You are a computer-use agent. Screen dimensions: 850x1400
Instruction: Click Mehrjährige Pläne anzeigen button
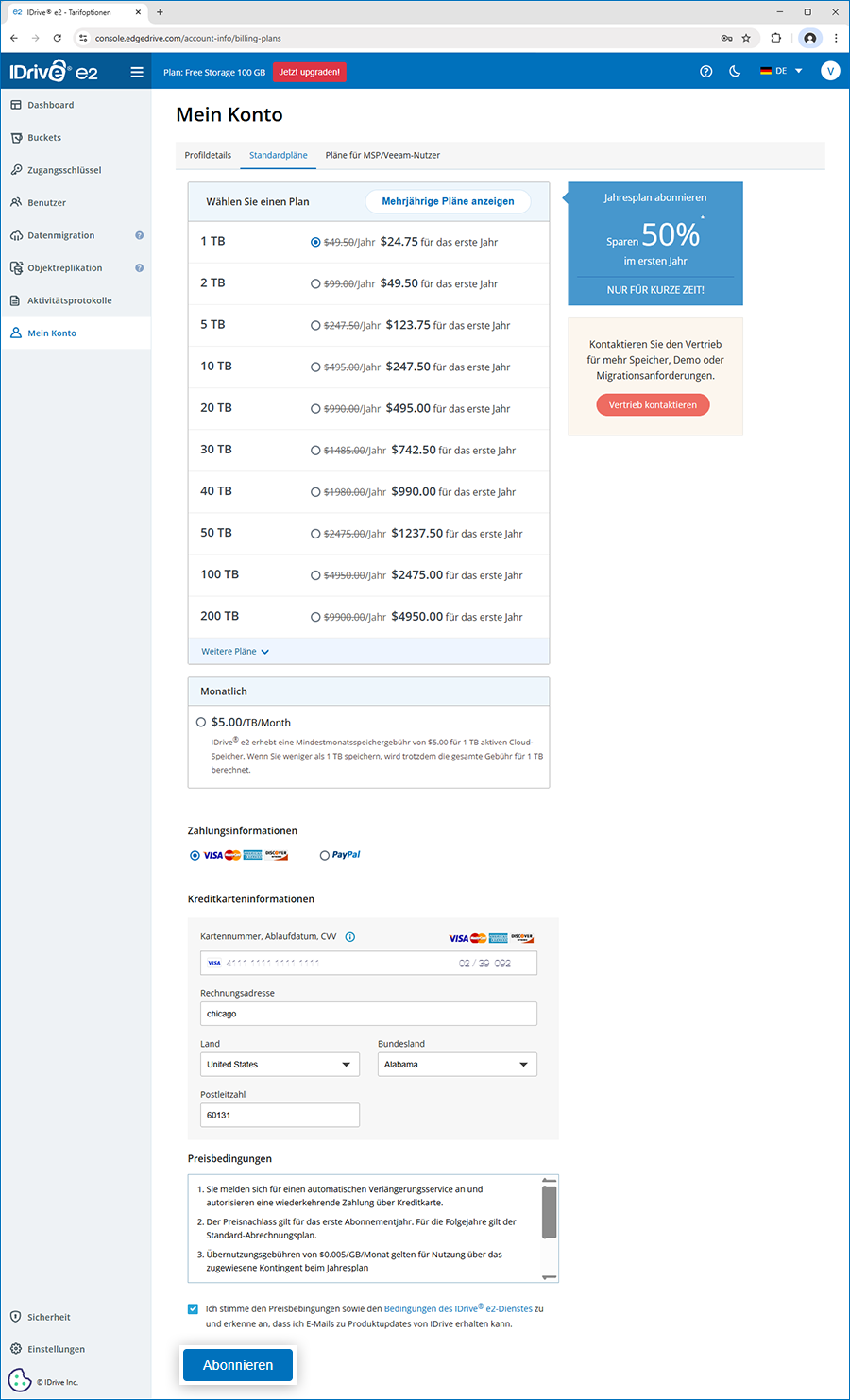pyautogui.click(x=448, y=201)
